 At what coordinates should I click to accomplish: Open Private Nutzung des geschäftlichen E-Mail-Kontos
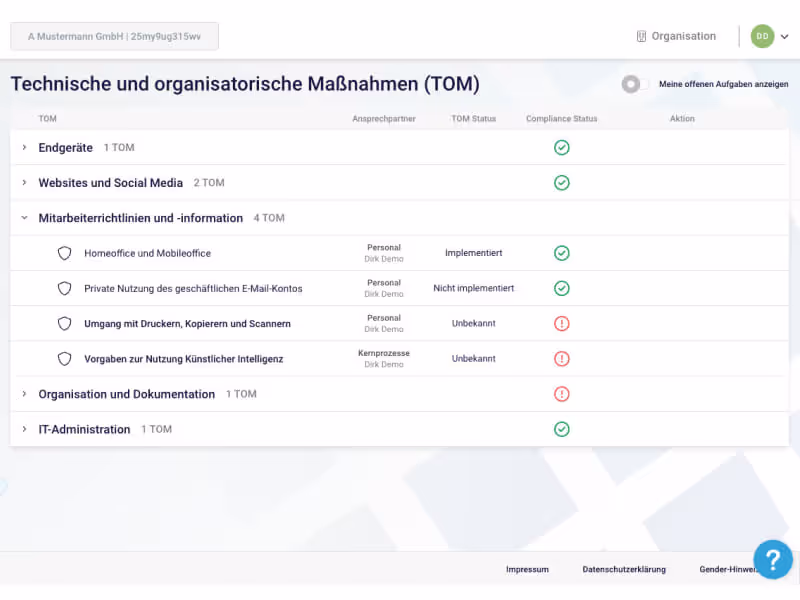[193, 288]
